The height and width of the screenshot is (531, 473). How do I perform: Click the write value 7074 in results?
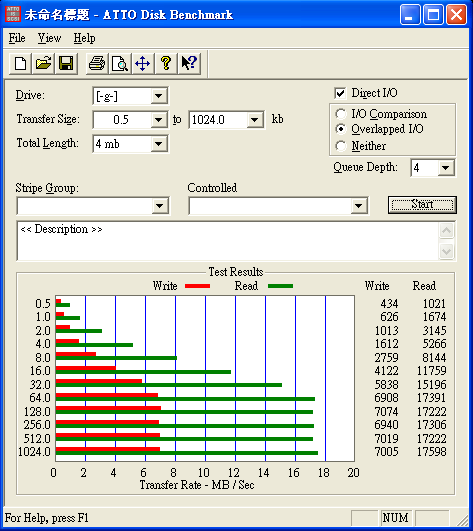(387, 411)
